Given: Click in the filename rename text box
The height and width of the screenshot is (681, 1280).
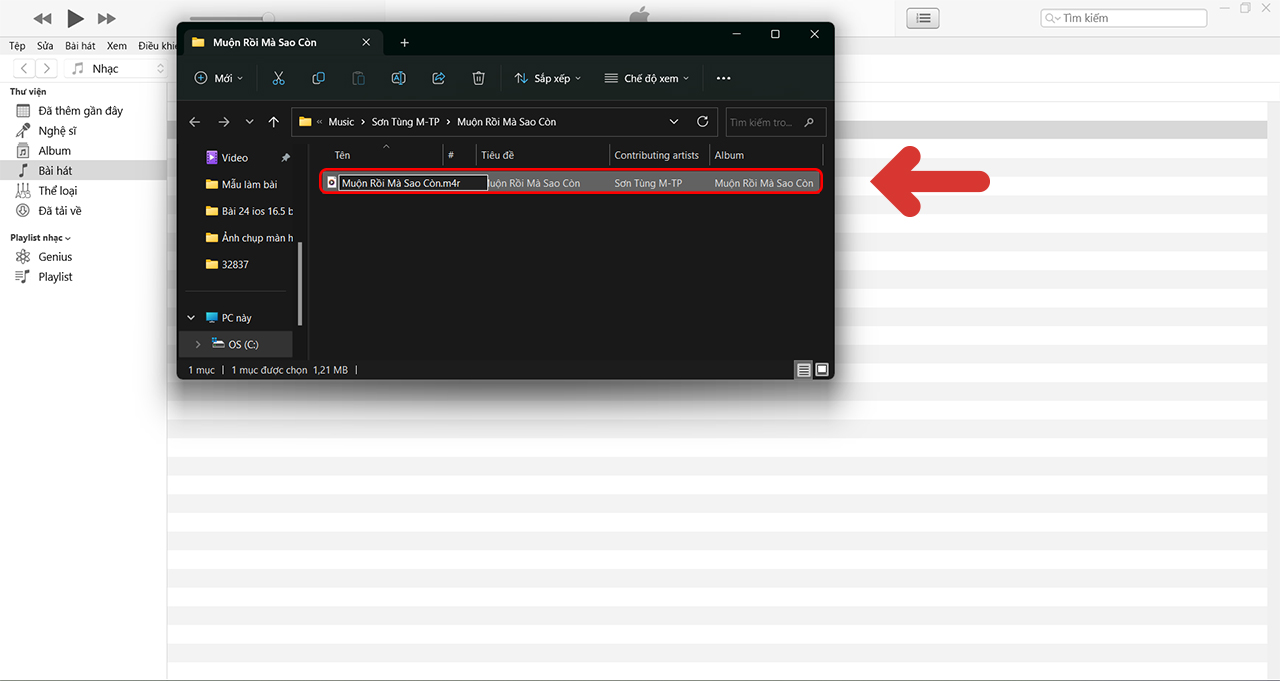Looking at the screenshot, I should tap(412, 183).
